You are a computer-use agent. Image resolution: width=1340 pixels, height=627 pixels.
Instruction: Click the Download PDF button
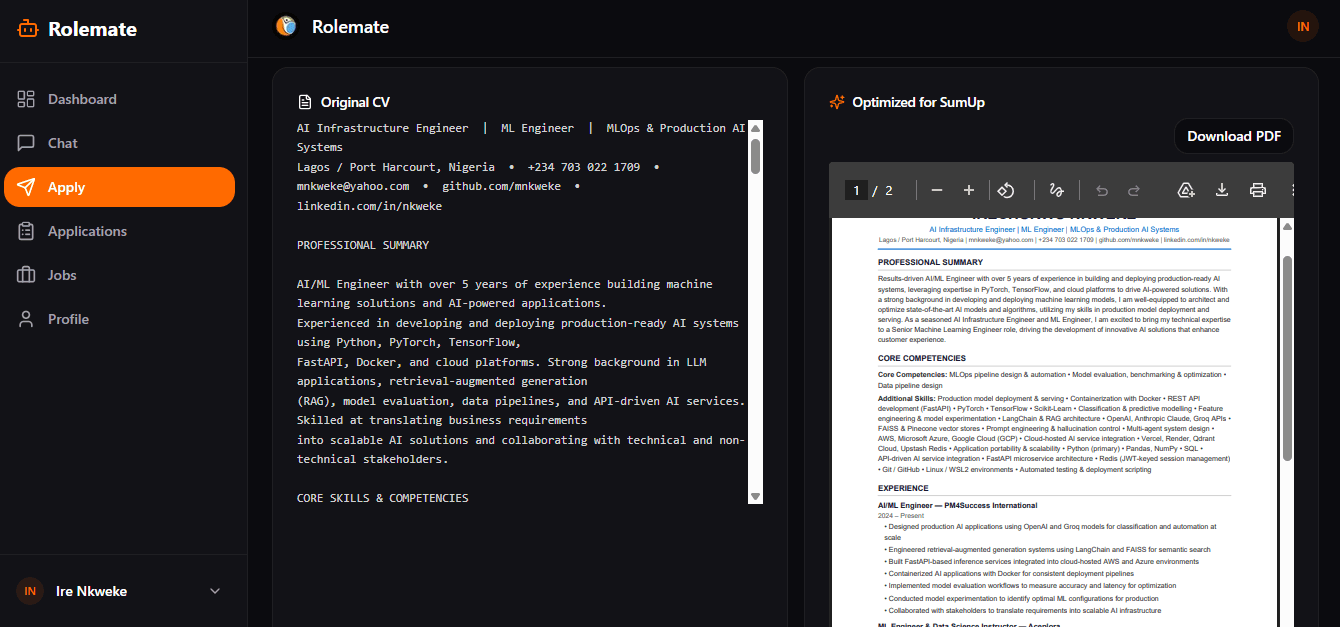tap(1233, 136)
